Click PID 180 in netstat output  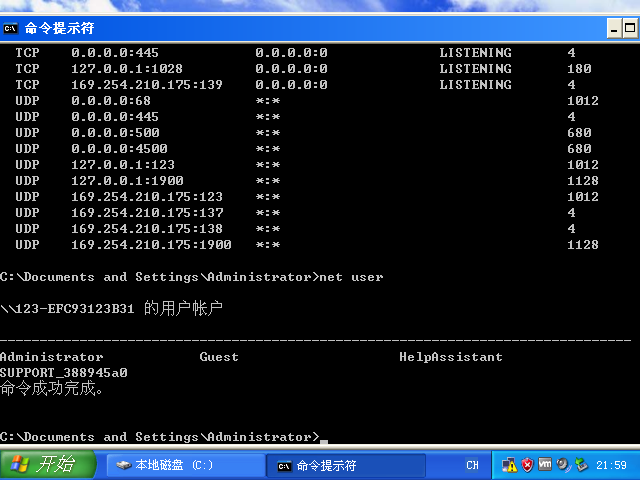pos(579,69)
